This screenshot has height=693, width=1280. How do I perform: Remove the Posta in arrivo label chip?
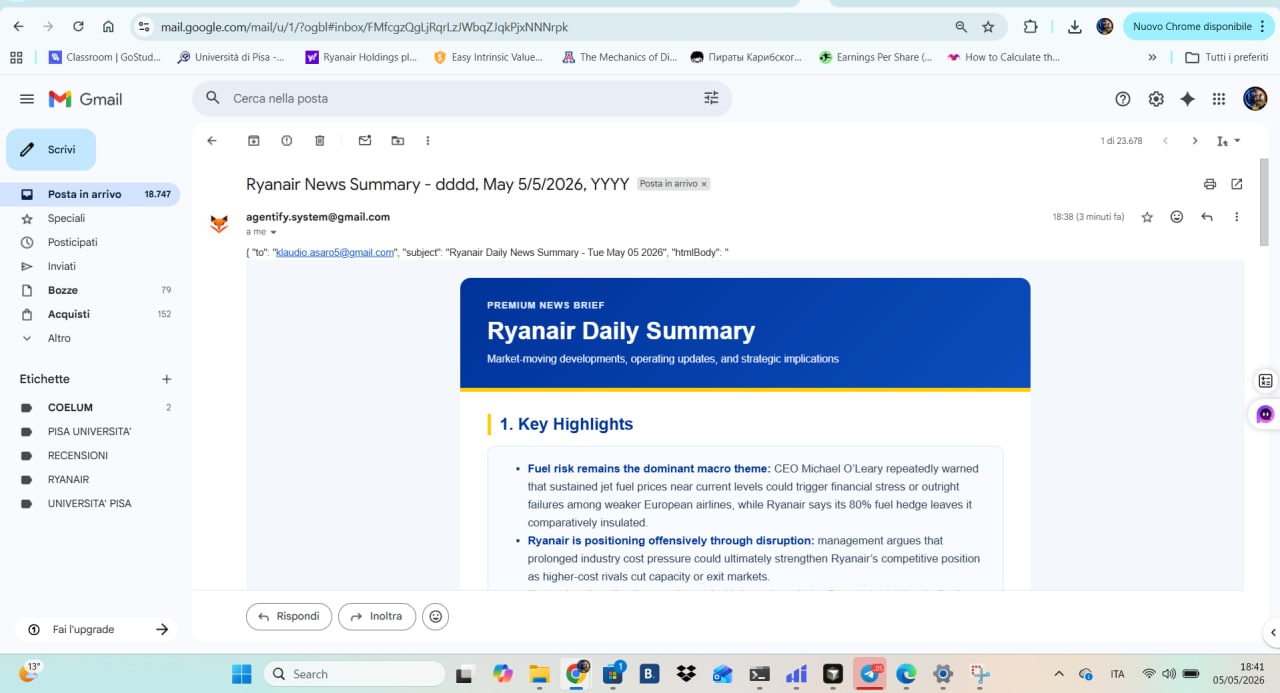click(704, 184)
